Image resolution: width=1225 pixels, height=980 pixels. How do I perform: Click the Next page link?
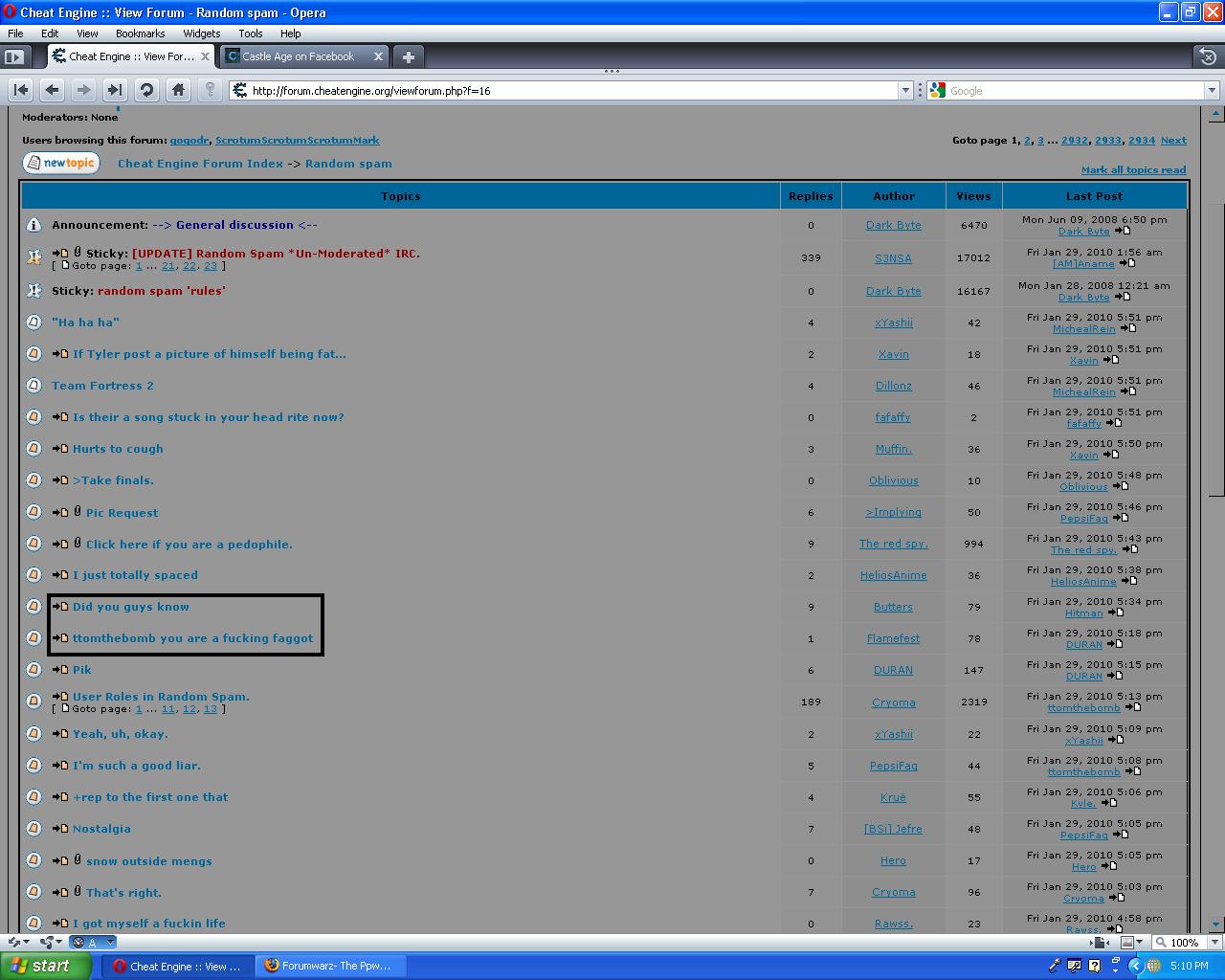1173,140
